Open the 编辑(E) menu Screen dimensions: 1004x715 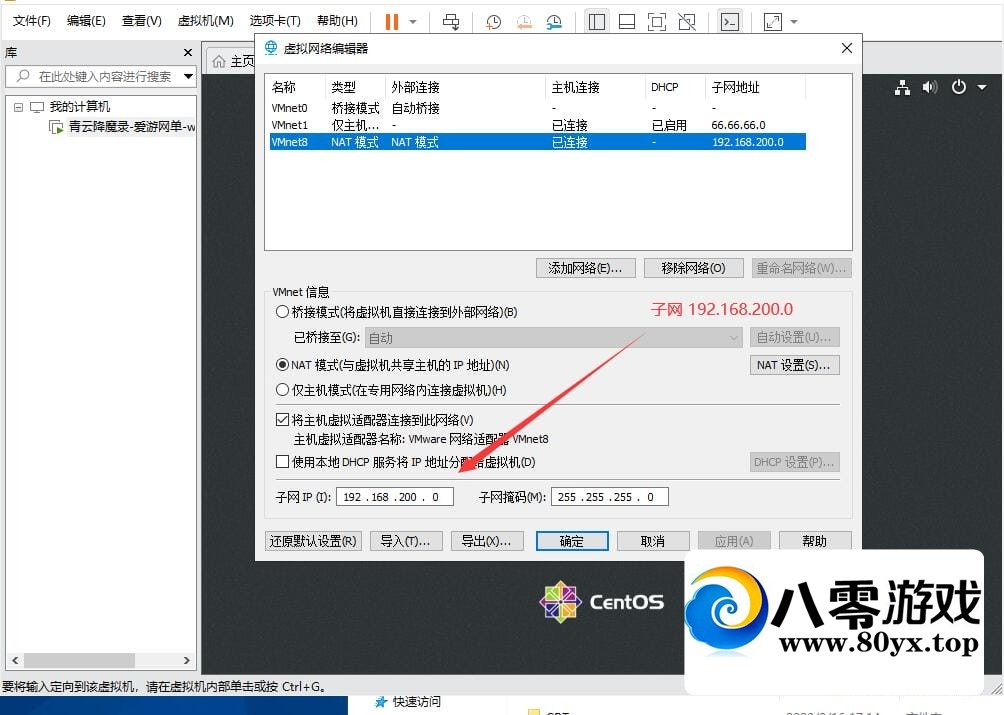pos(86,20)
